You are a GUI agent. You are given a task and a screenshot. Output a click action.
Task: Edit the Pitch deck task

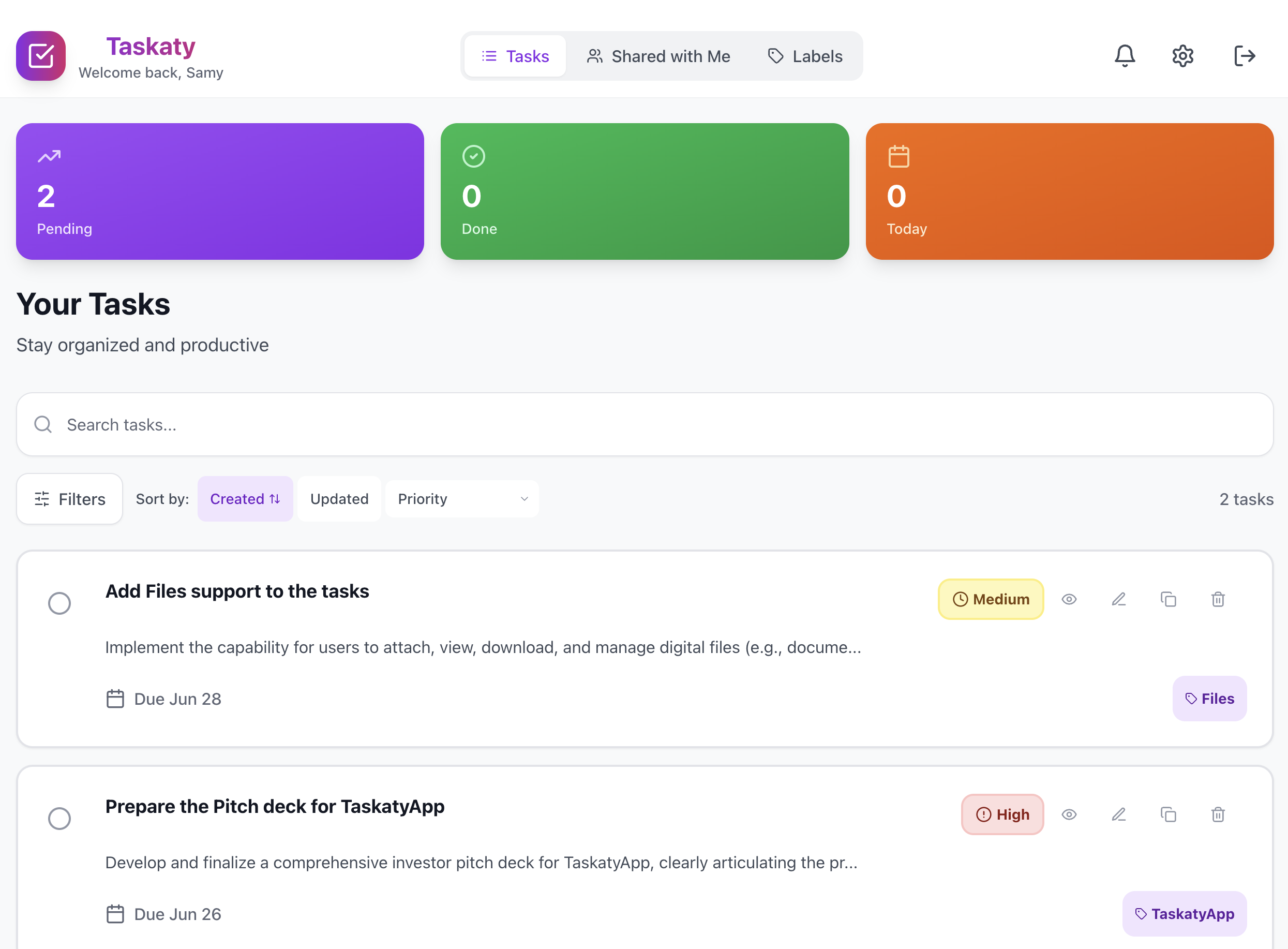pos(1118,814)
